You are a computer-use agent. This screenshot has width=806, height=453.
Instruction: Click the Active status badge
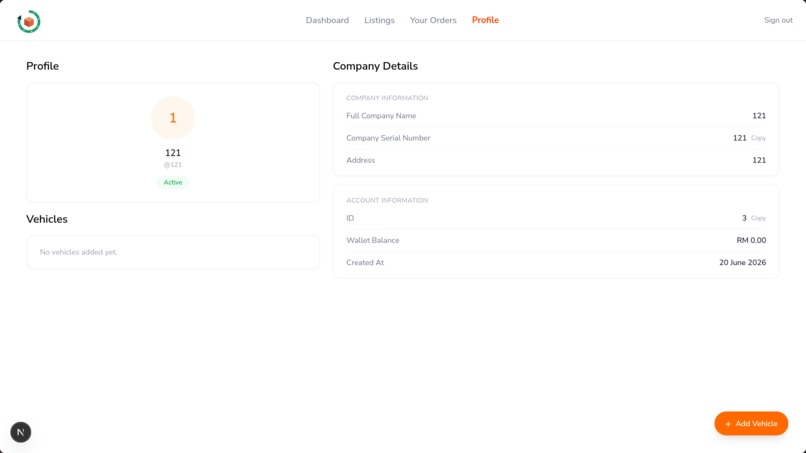[173, 182]
